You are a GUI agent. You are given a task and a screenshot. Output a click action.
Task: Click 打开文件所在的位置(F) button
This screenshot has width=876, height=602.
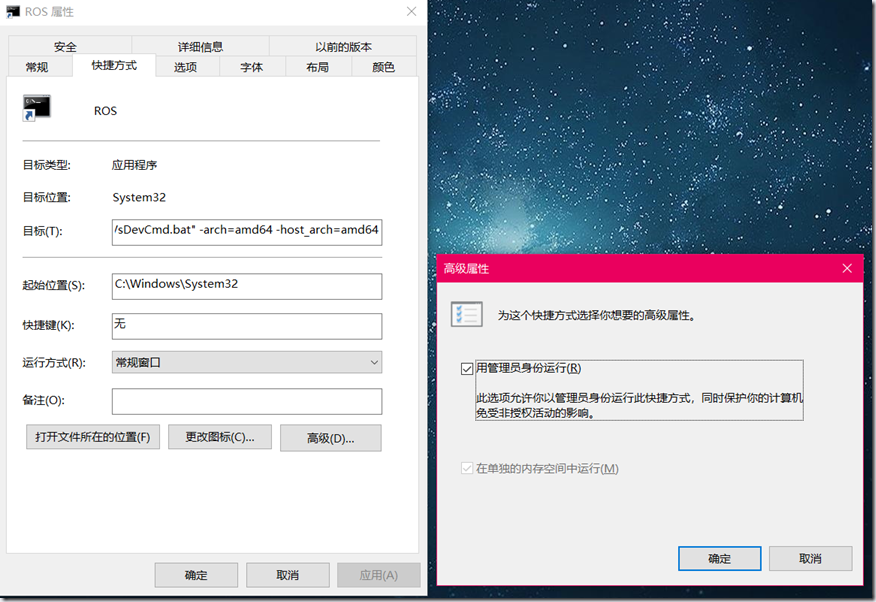click(x=93, y=437)
